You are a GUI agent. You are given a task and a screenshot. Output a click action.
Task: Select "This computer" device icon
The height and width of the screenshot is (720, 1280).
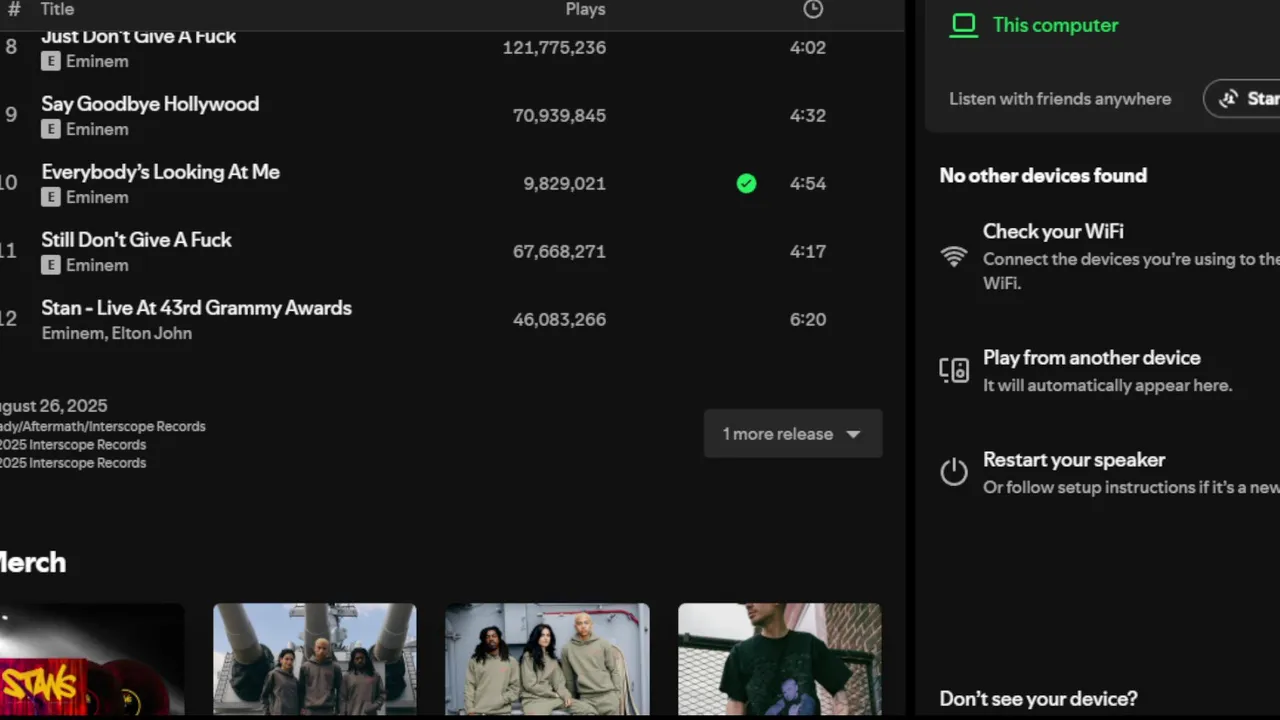pyautogui.click(x=963, y=26)
